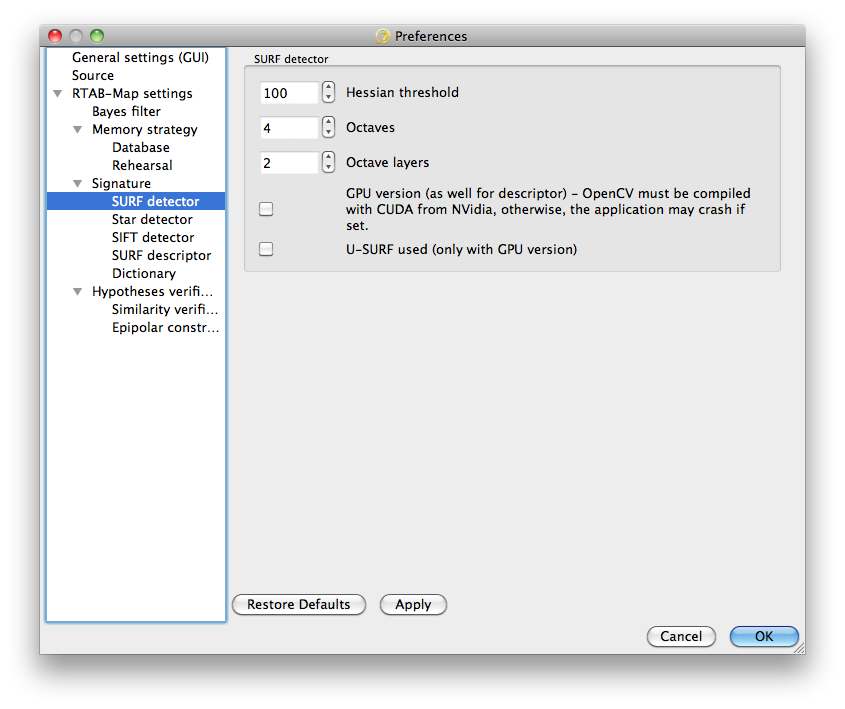
Task: Cancel the Preferences dialog
Action: (x=681, y=636)
